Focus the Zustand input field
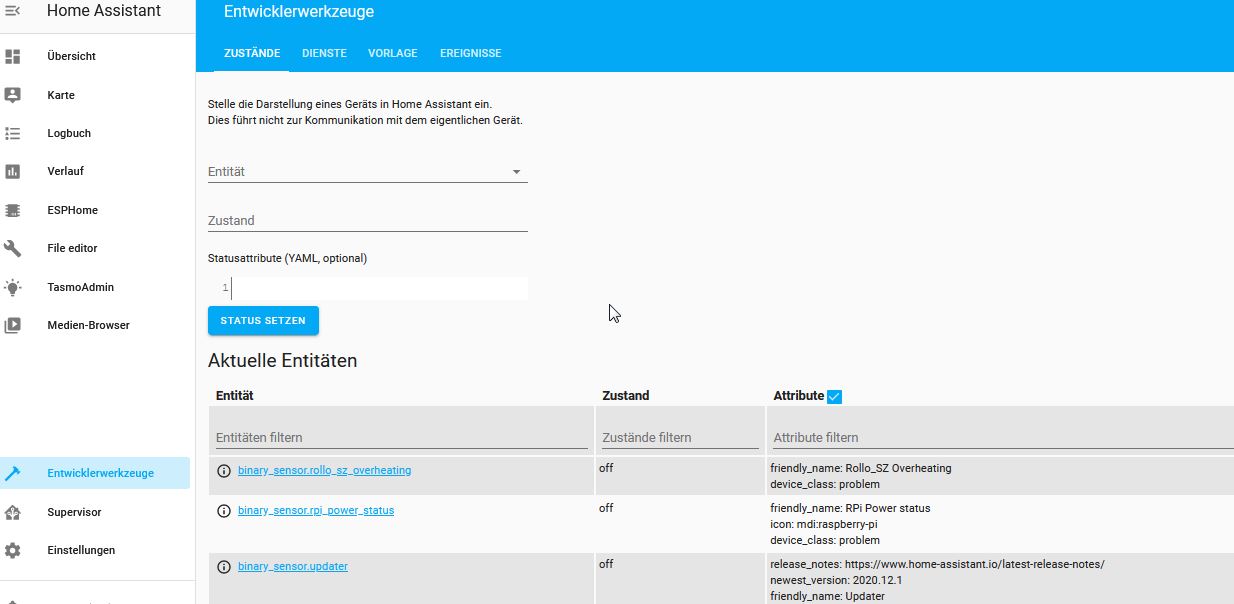The width and height of the screenshot is (1234, 604). point(367,220)
